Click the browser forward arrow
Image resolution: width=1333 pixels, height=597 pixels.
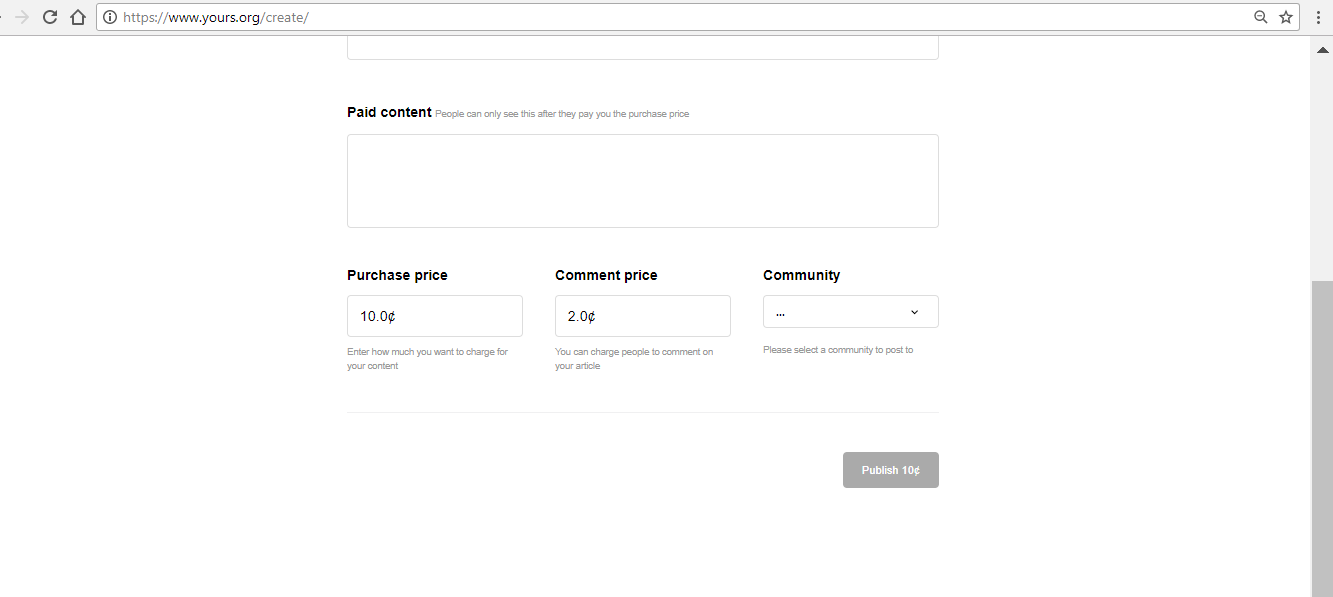point(22,17)
